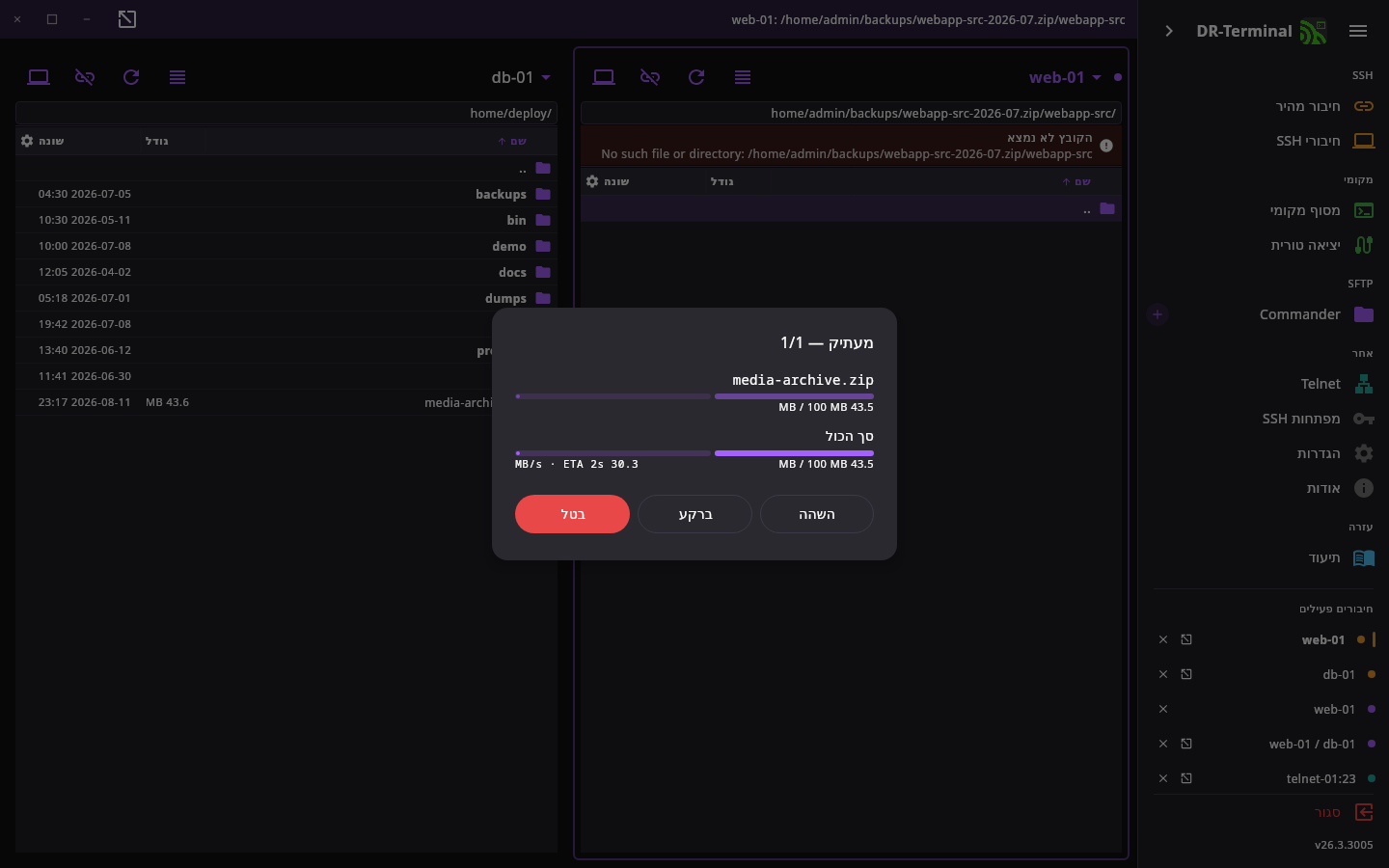Click the 43.6 MB size cell
The image size is (1389, 868).
(167, 402)
